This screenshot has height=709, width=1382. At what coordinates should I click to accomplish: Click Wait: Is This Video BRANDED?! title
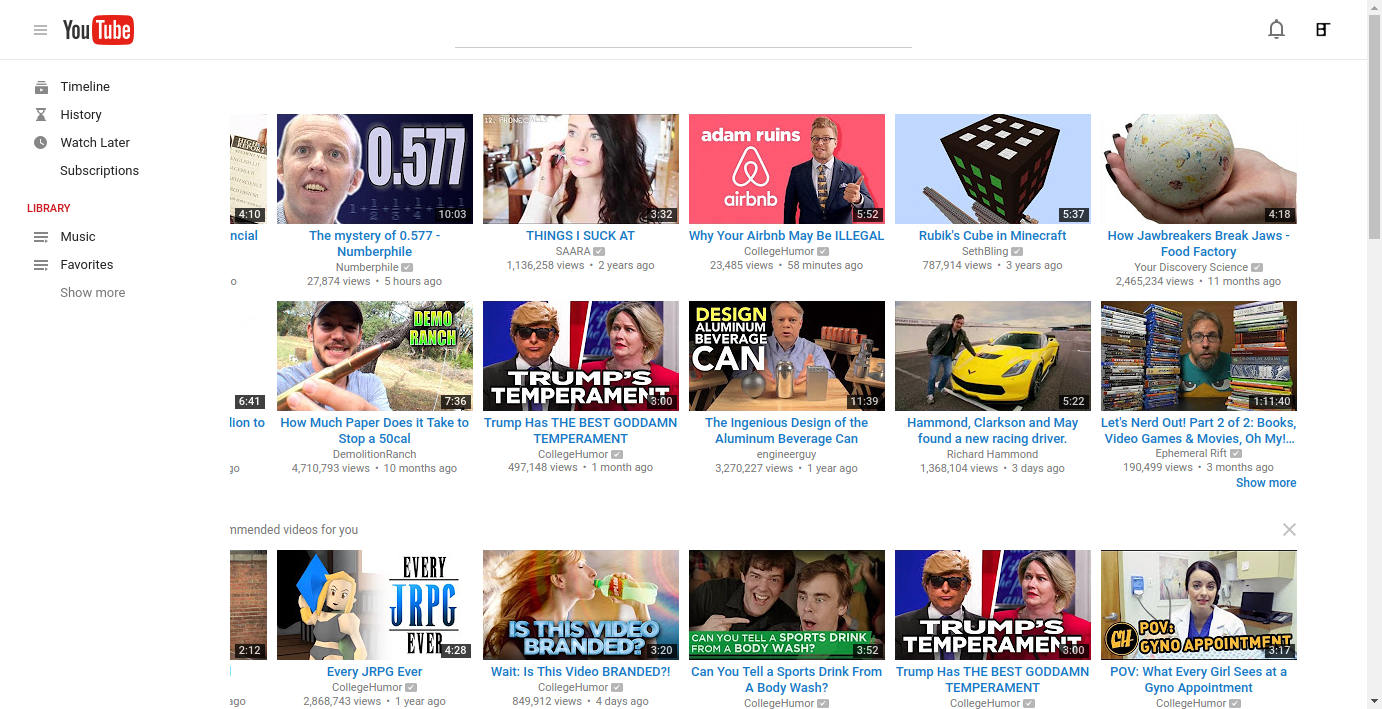581,672
